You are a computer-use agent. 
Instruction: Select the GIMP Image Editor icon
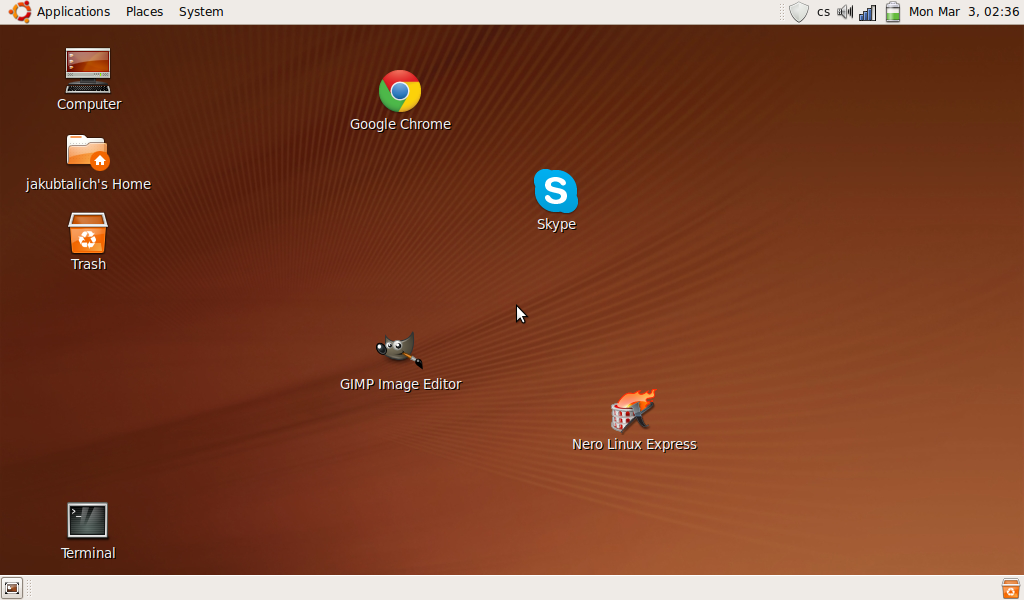coord(400,351)
